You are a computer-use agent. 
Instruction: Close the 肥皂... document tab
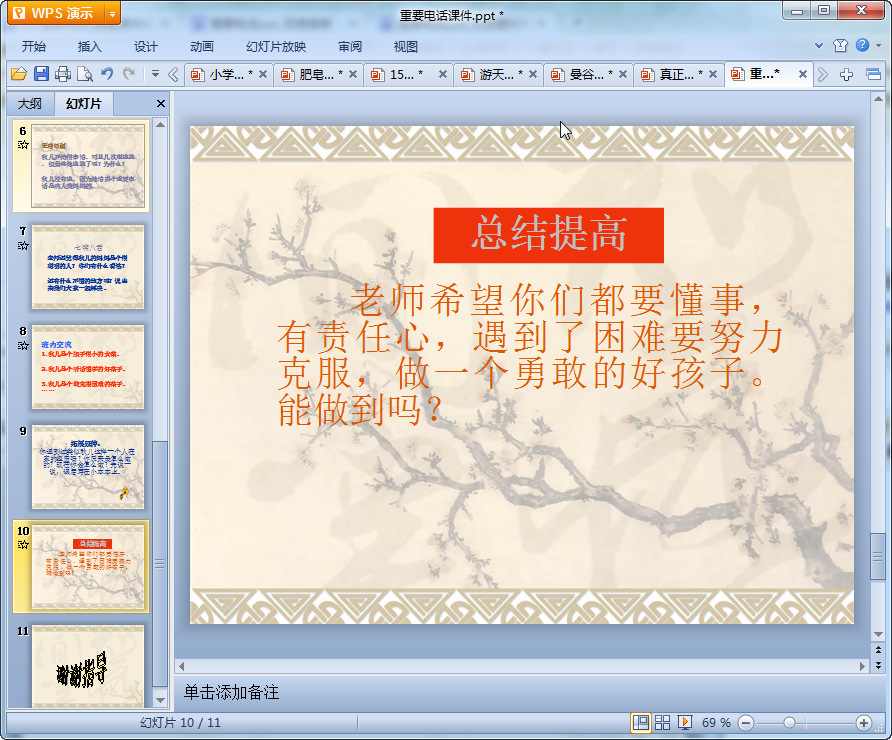[353, 74]
